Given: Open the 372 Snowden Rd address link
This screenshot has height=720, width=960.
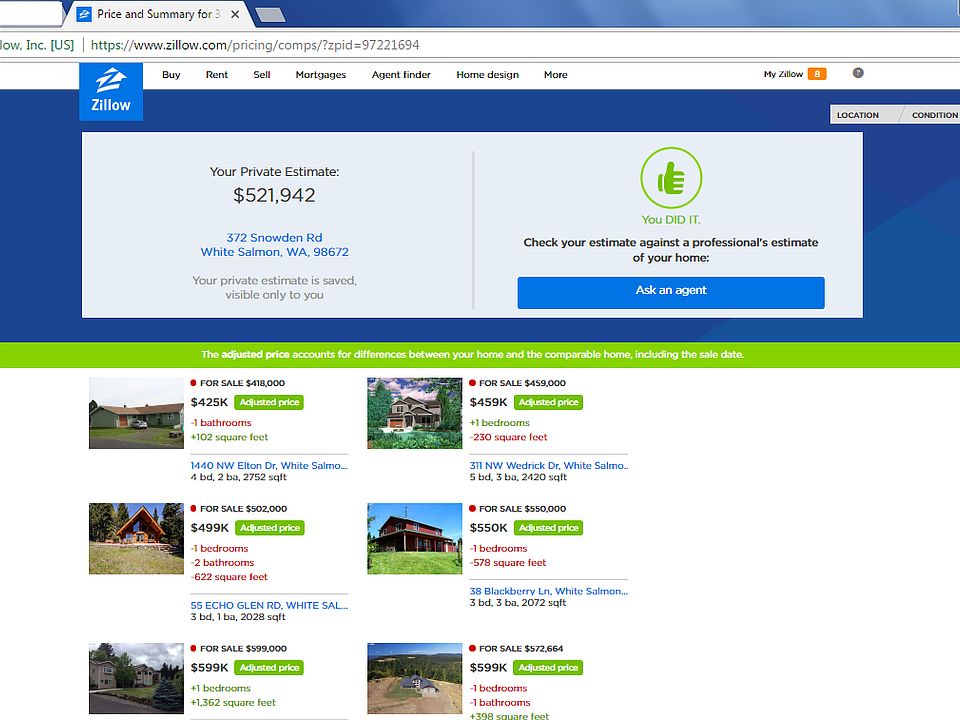Looking at the screenshot, I should pyautogui.click(x=274, y=245).
